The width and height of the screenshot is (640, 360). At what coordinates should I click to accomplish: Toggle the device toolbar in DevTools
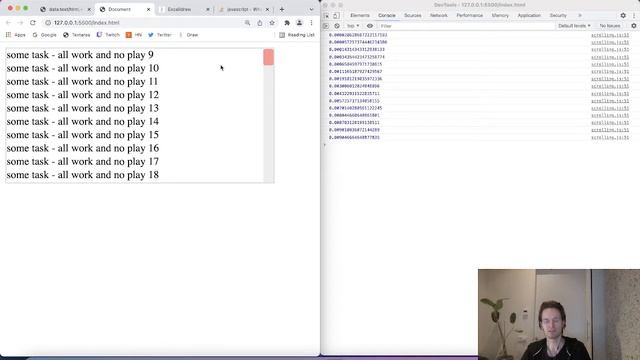[336, 16]
